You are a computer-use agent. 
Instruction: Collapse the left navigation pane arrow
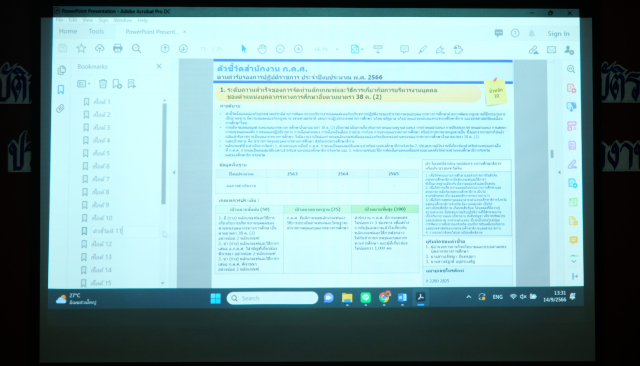[x=174, y=173]
